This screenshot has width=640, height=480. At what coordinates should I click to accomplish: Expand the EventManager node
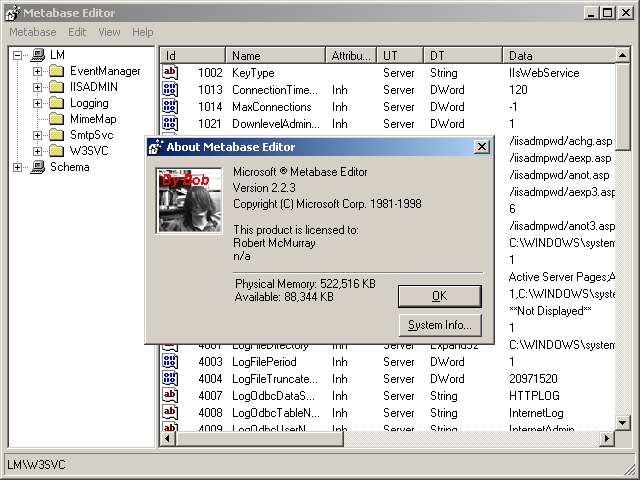coord(37,71)
